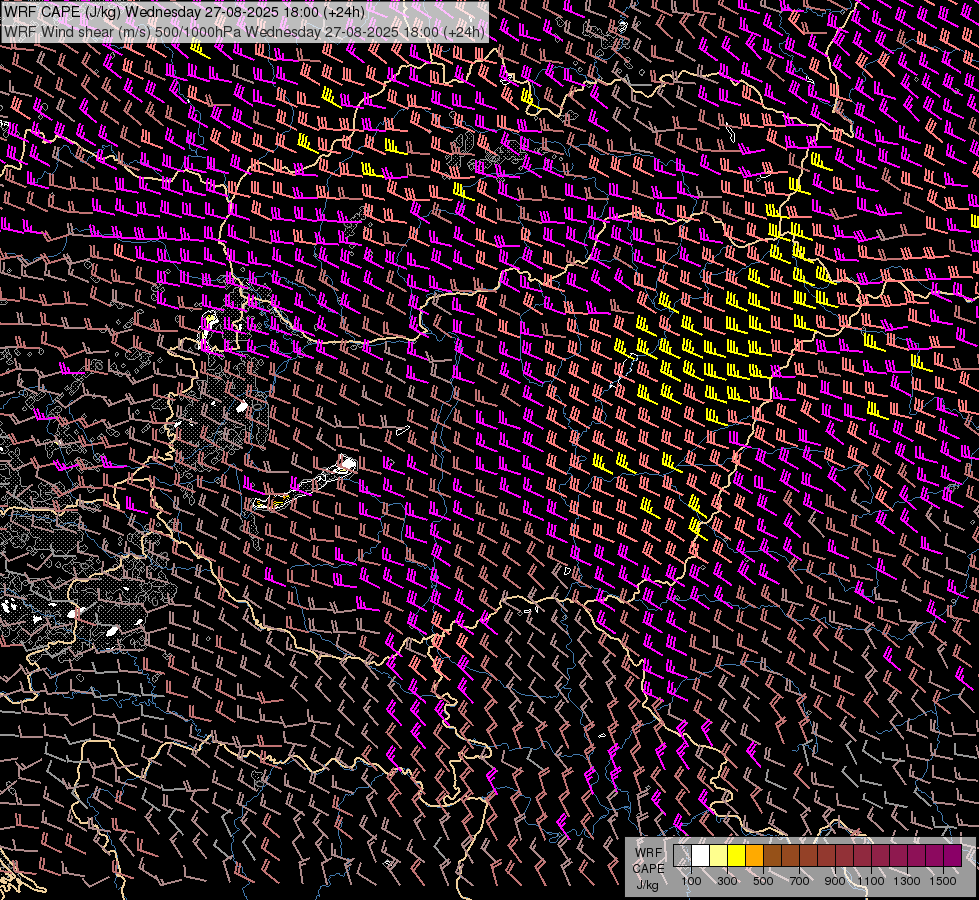Click the WRF CAPE title line
Screen dimensions: 979x900
coord(184,12)
